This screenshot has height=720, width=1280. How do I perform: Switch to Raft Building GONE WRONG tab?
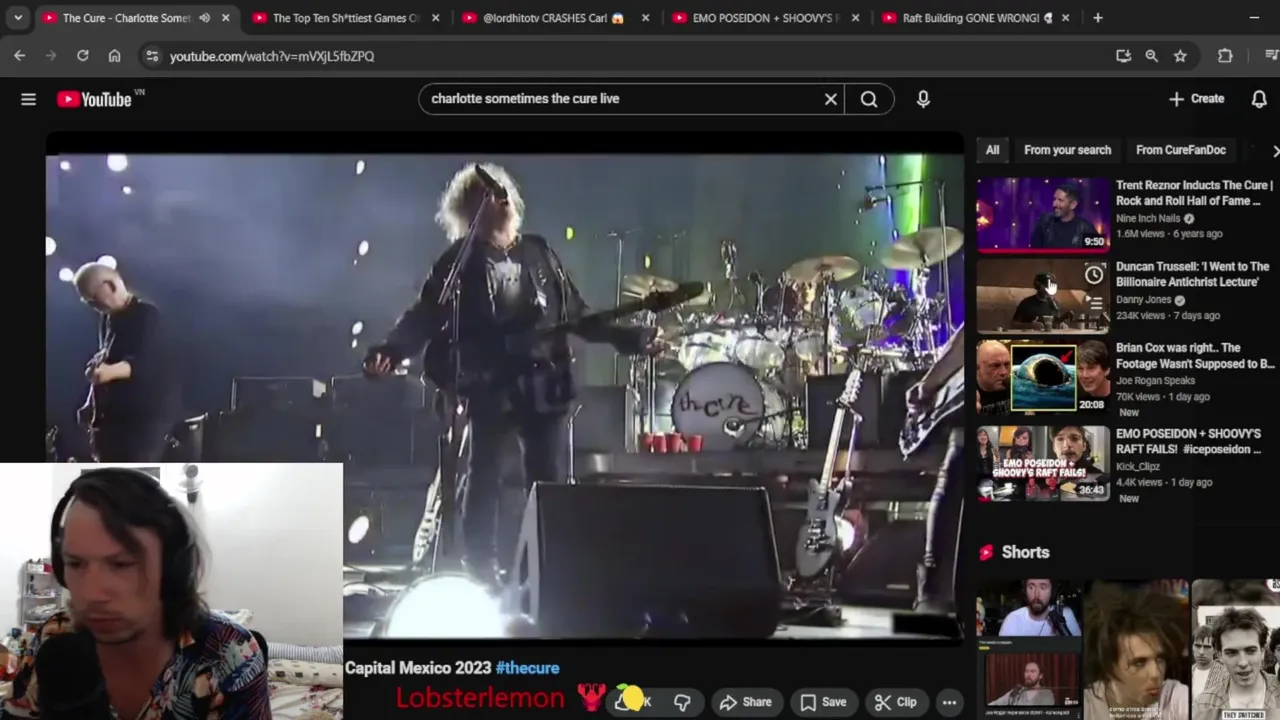point(975,18)
